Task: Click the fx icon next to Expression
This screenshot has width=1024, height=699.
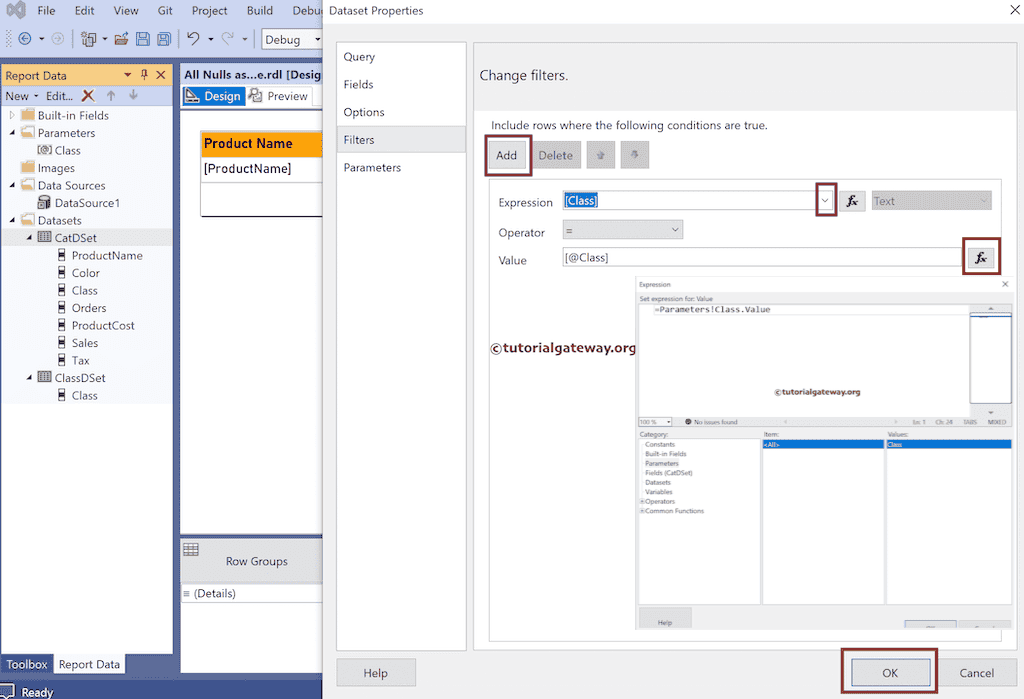Action: coord(852,200)
